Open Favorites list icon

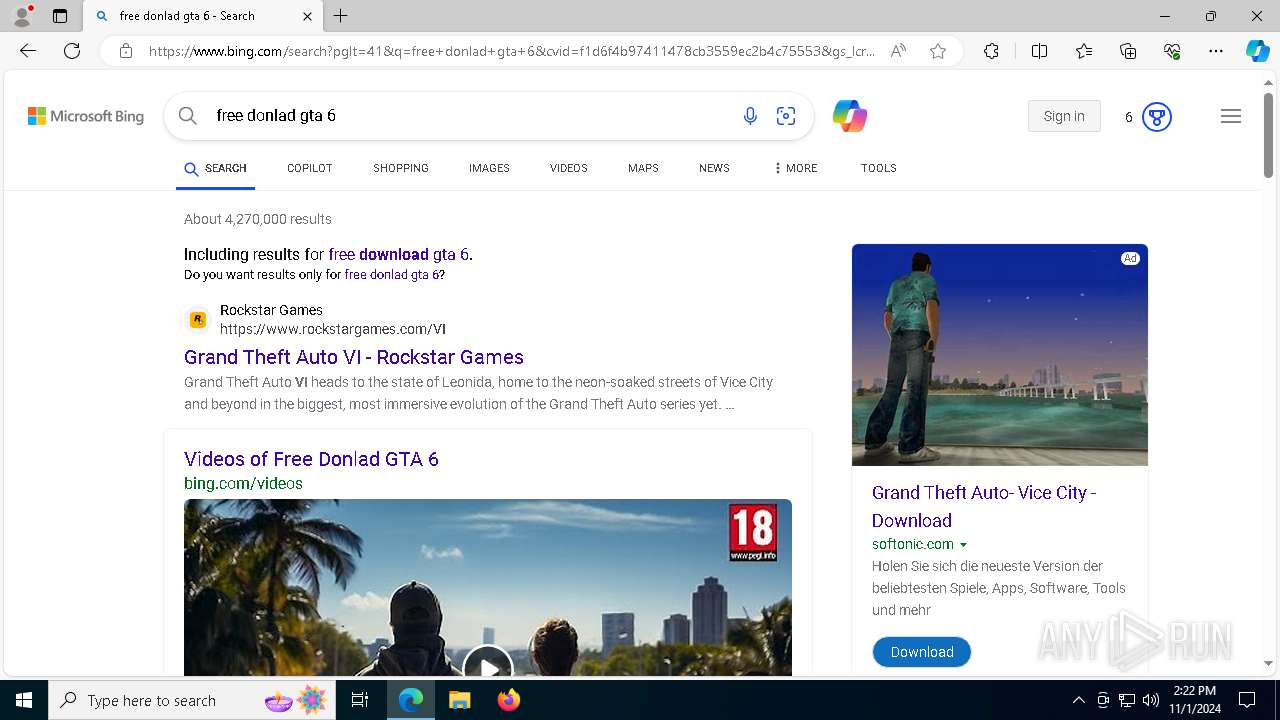click(1084, 51)
